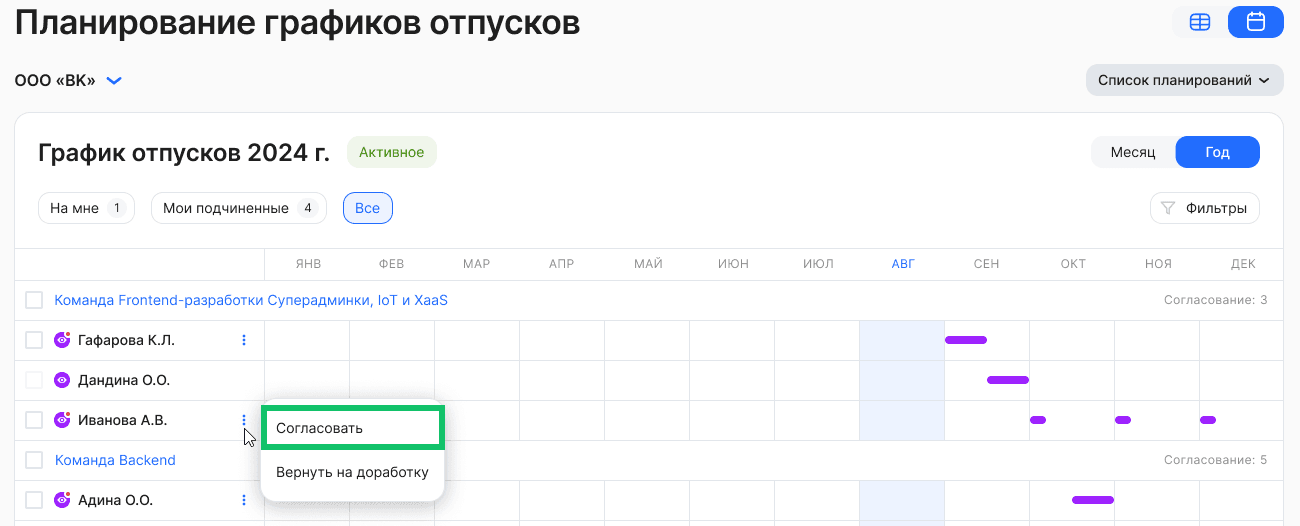
Task: Click eye status icon for Дандина О.О.
Action: (x=62, y=380)
